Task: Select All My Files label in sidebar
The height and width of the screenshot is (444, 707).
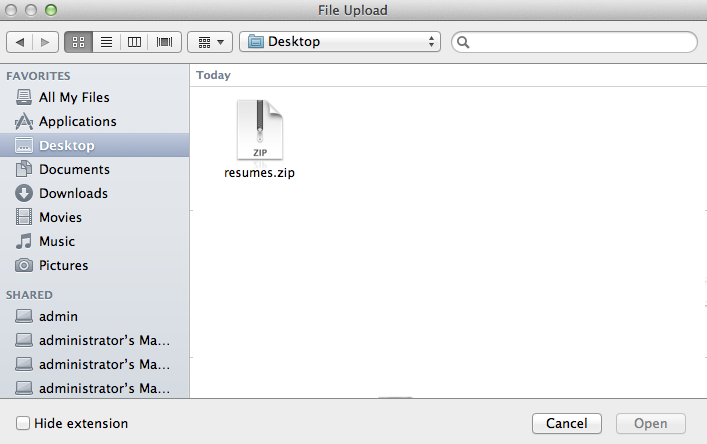Action: [74, 97]
